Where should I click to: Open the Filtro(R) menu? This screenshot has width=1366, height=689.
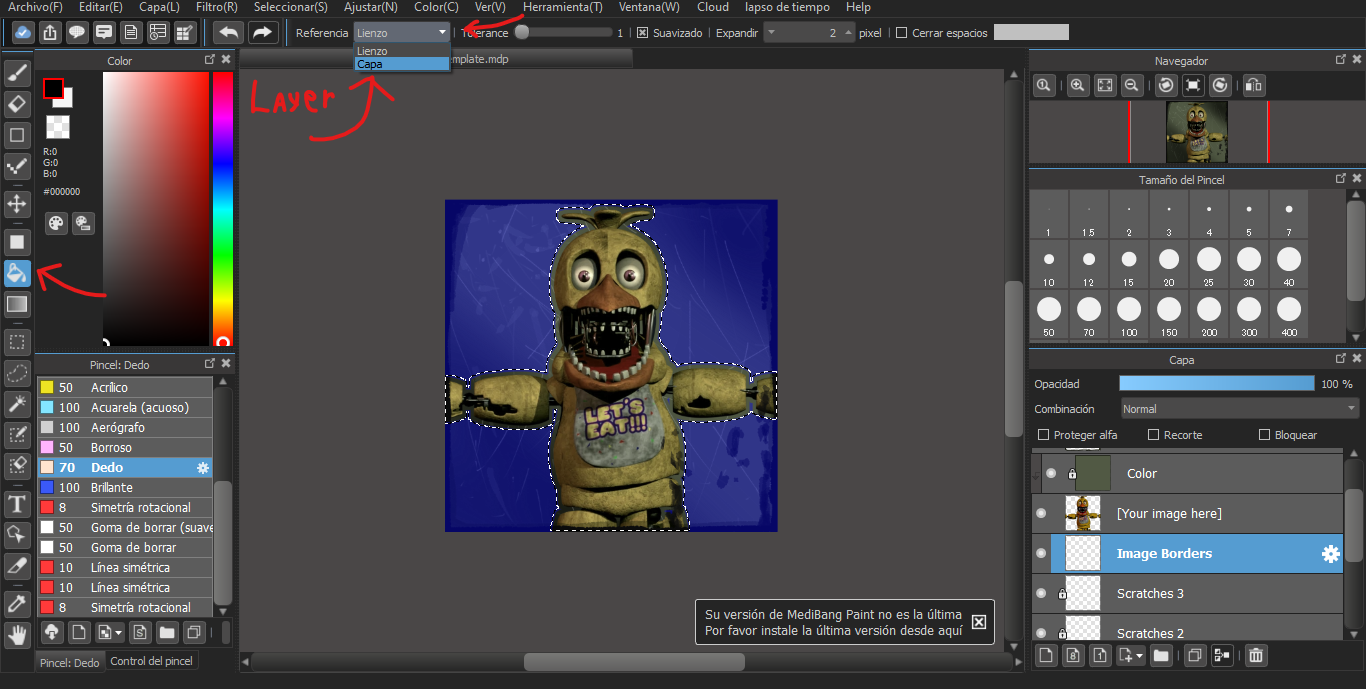tap(217, 7)
